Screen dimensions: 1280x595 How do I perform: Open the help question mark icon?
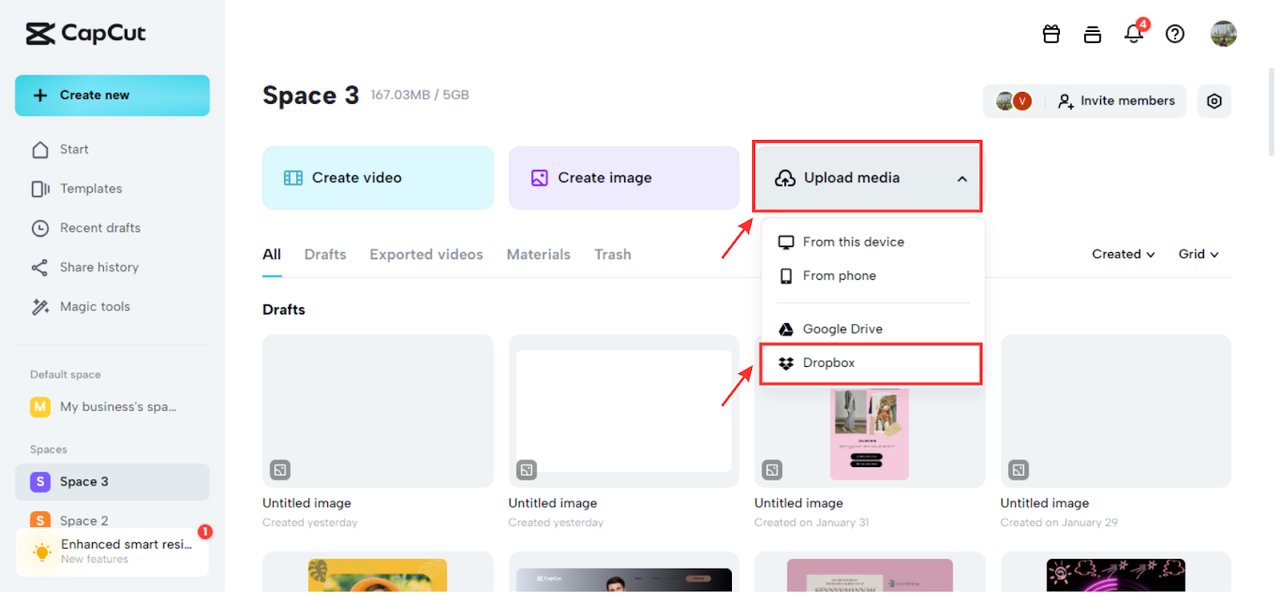click(1175, 34)
